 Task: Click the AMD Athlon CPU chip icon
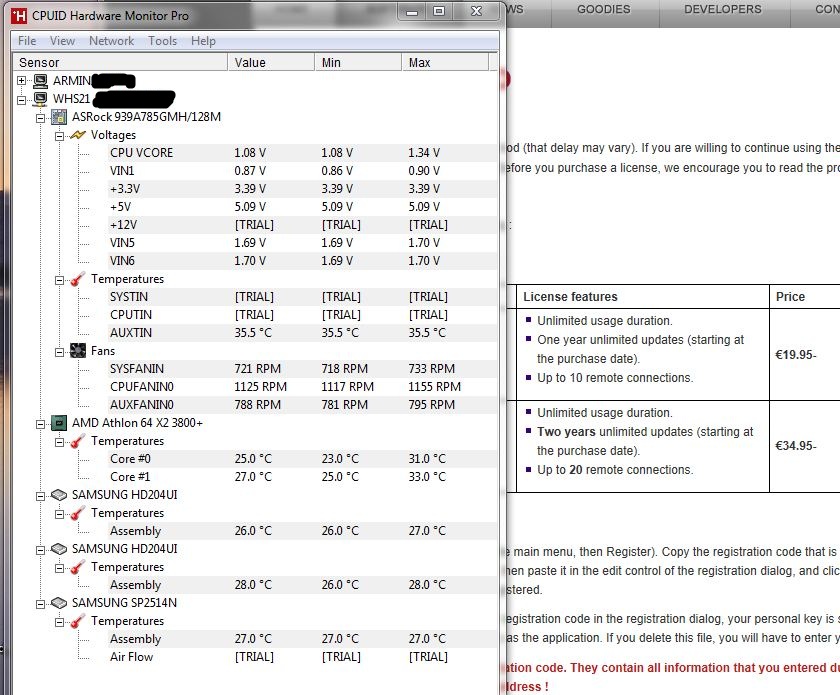tap(59, 423)
